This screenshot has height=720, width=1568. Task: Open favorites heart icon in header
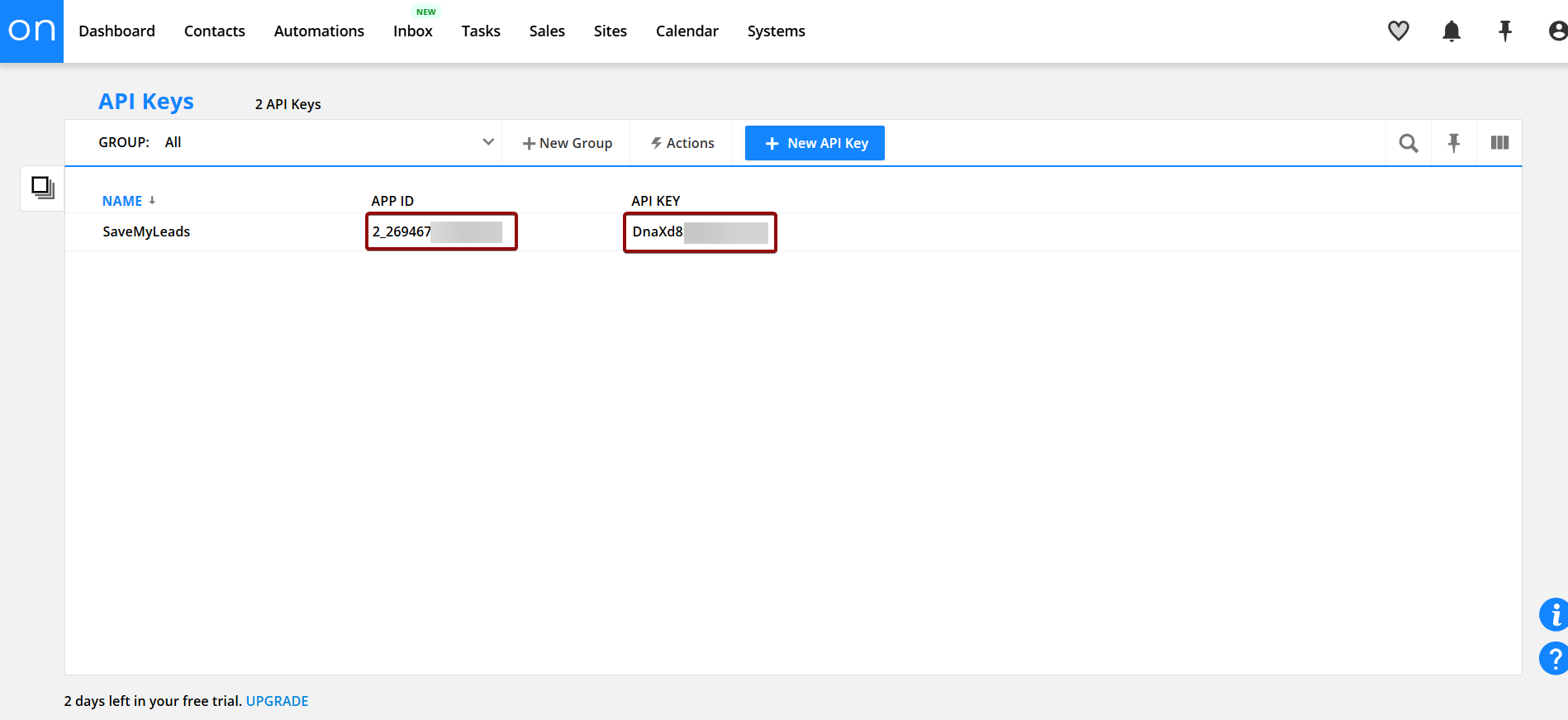pos(1398,31)
